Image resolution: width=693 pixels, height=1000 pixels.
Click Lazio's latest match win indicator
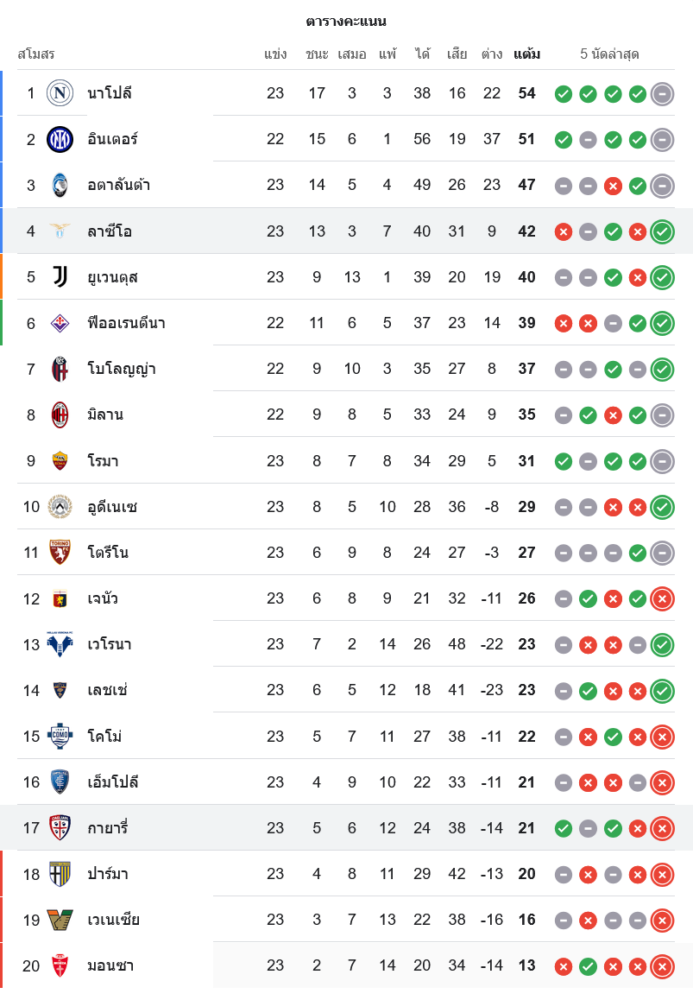coord(661,232)
